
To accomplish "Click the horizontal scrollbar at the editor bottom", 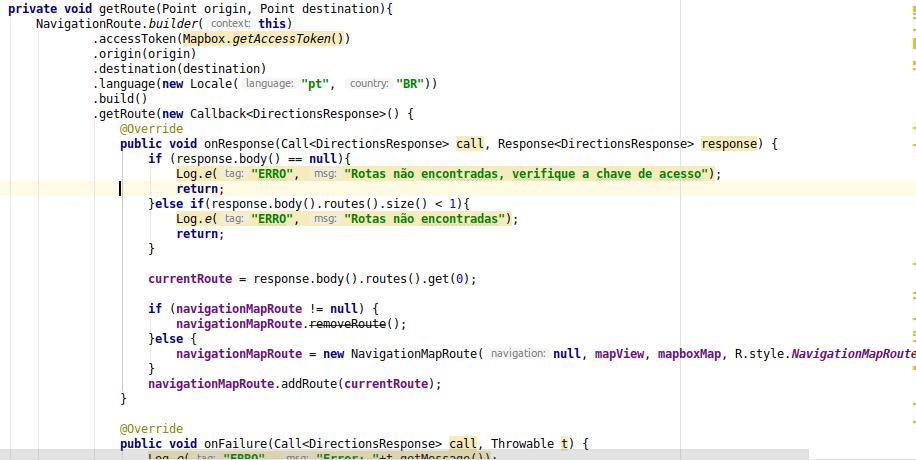I will click(x=404, y=455).
